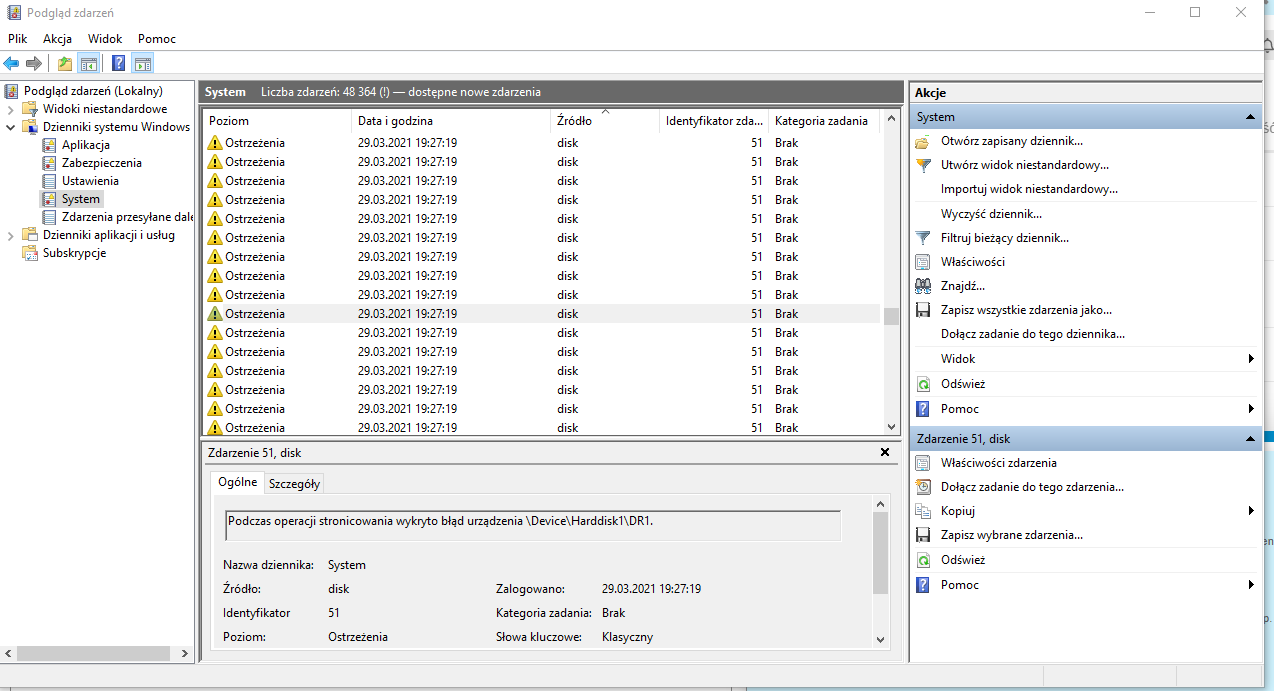Click the Zapisz wszystkie zdarzenia jako floppy icon
The image size is (1274, 691).
point(923,310)
